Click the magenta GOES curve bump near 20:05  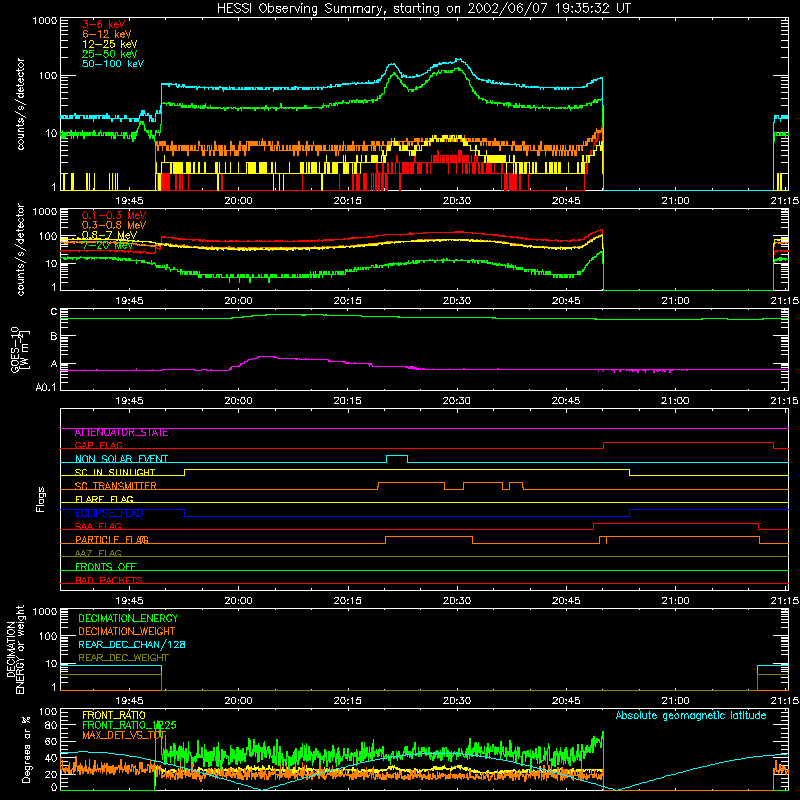point(265,357)
